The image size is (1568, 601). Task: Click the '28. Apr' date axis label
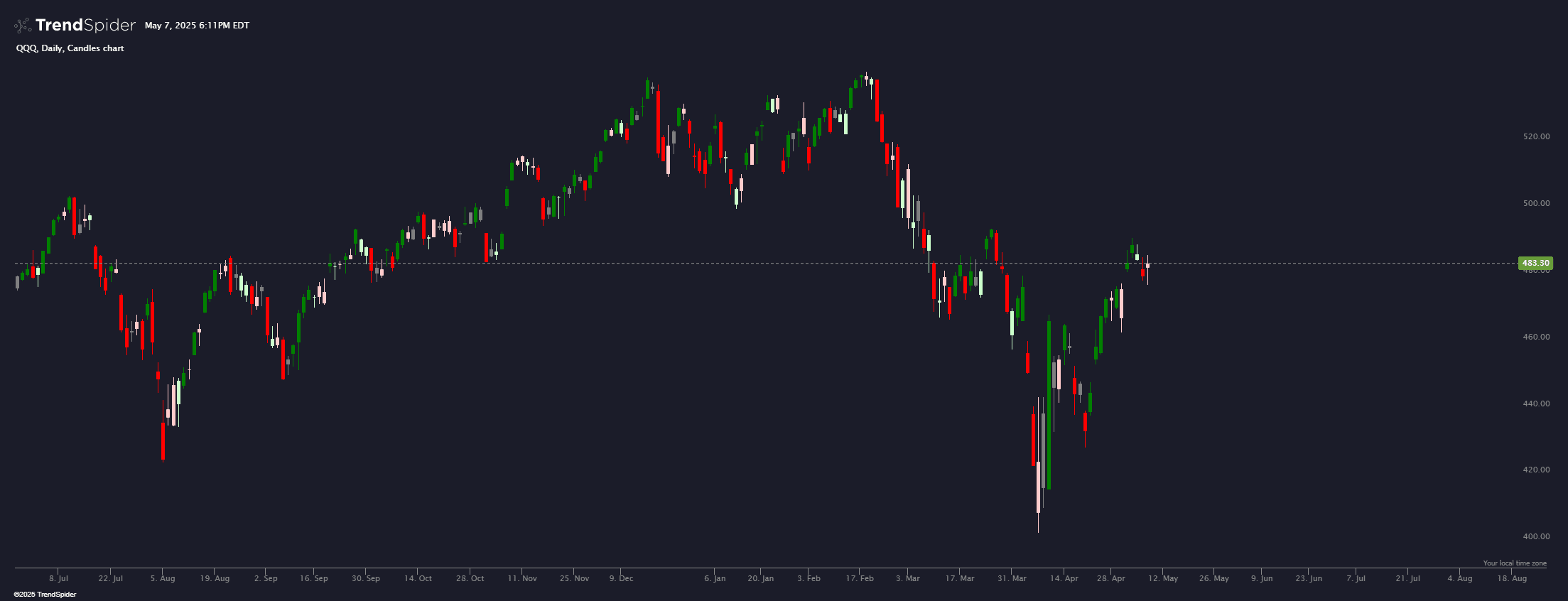tap(1111, 578)
